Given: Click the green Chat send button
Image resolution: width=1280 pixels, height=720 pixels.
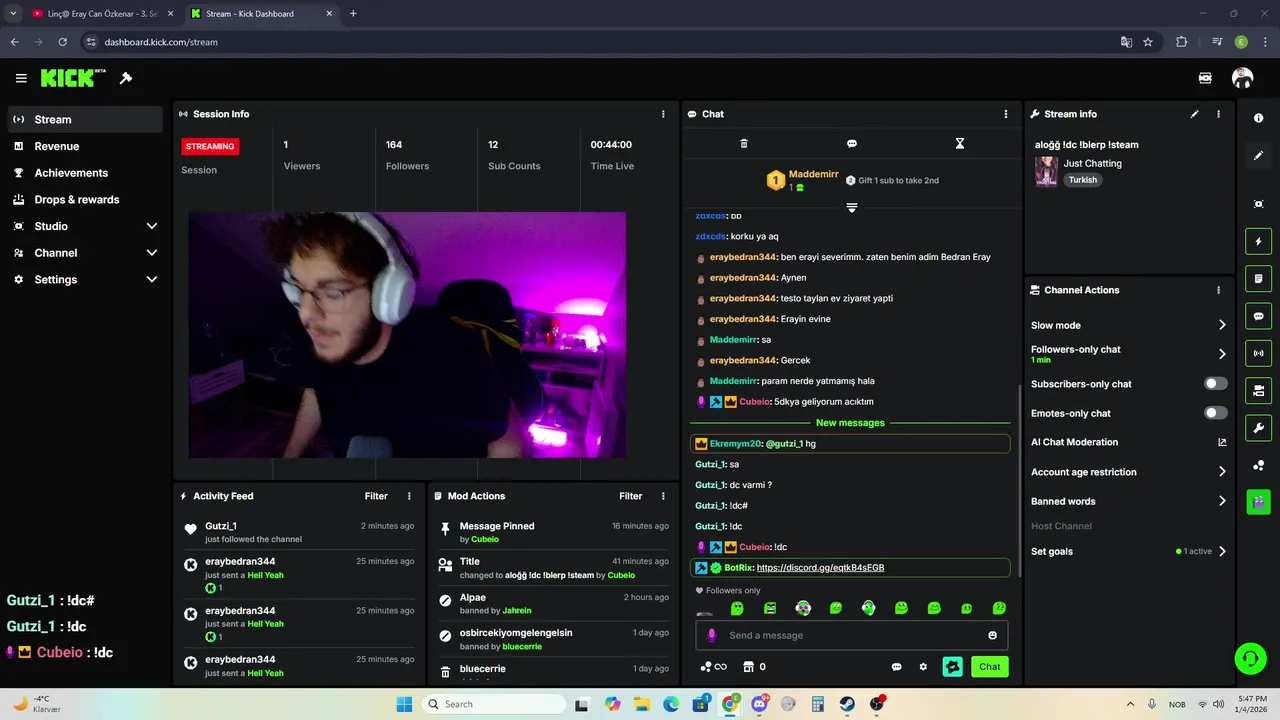Looking at the screenshot, I should pos(989,667).
